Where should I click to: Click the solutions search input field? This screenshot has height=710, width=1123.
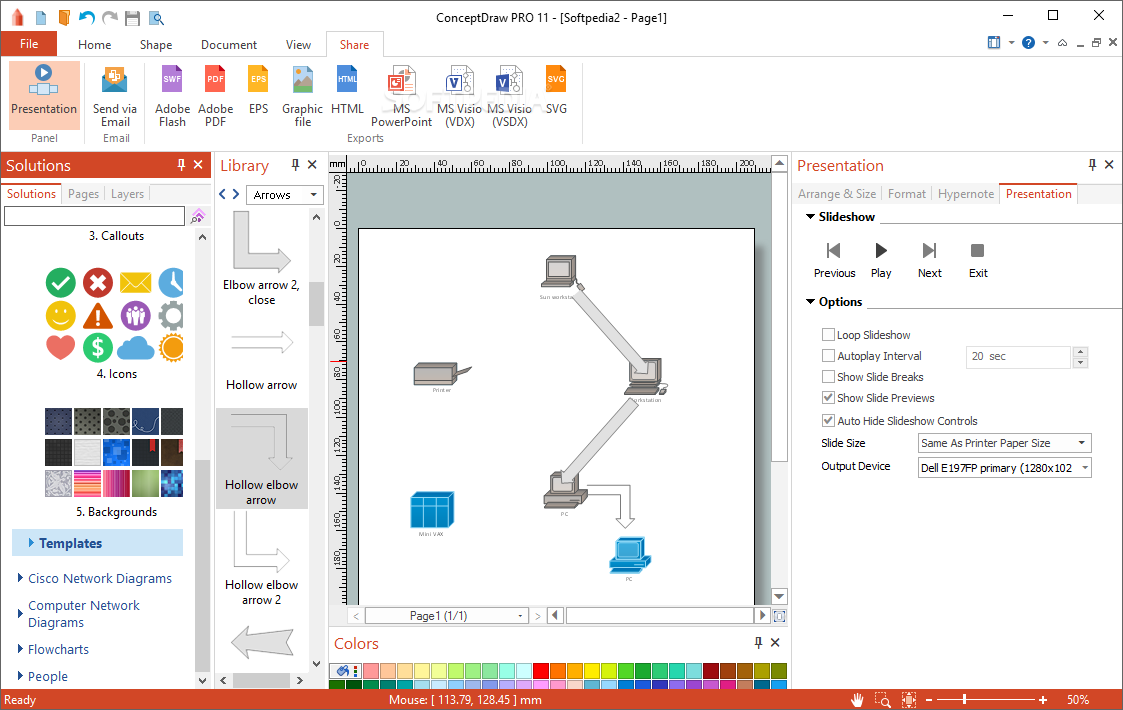click(x=95, y=216)
